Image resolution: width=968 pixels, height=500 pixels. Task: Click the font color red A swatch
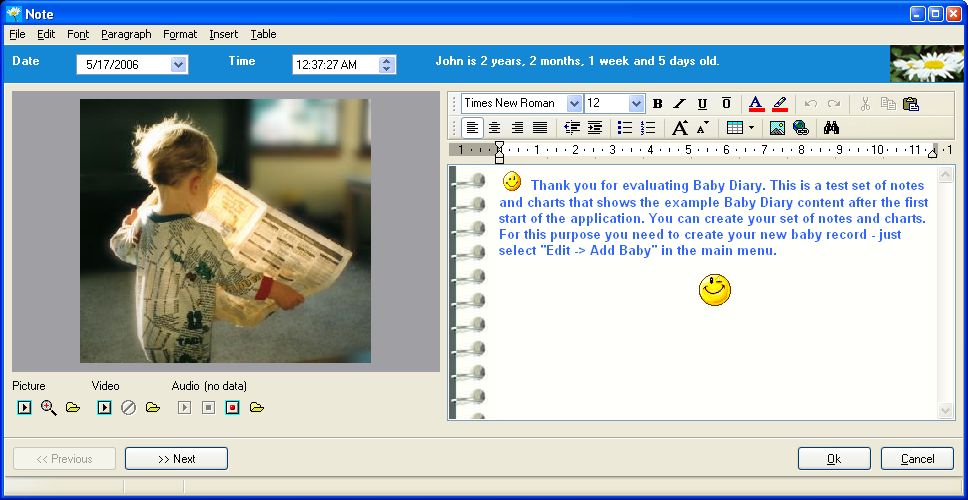point(756,104)
